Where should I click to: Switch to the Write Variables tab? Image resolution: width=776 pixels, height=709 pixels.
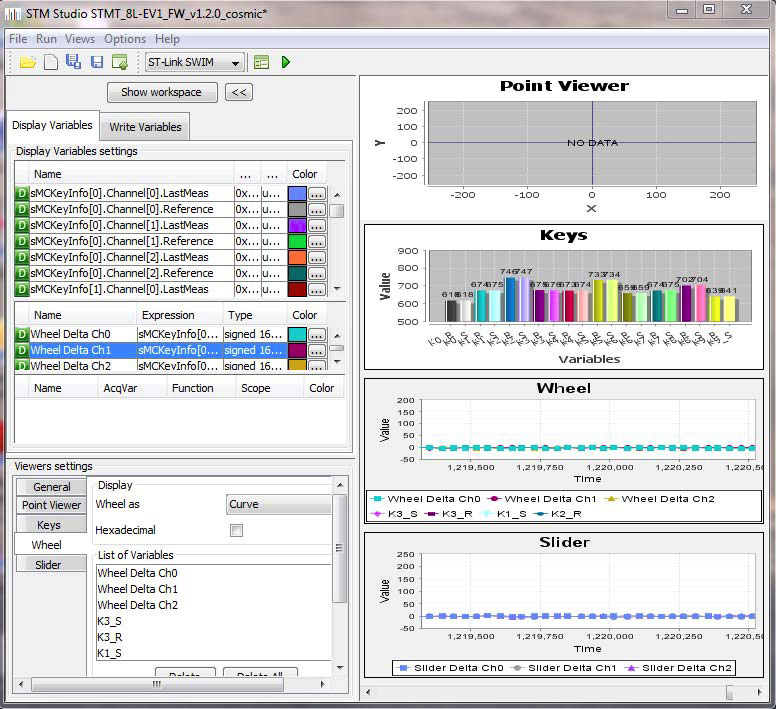point(145,127)
